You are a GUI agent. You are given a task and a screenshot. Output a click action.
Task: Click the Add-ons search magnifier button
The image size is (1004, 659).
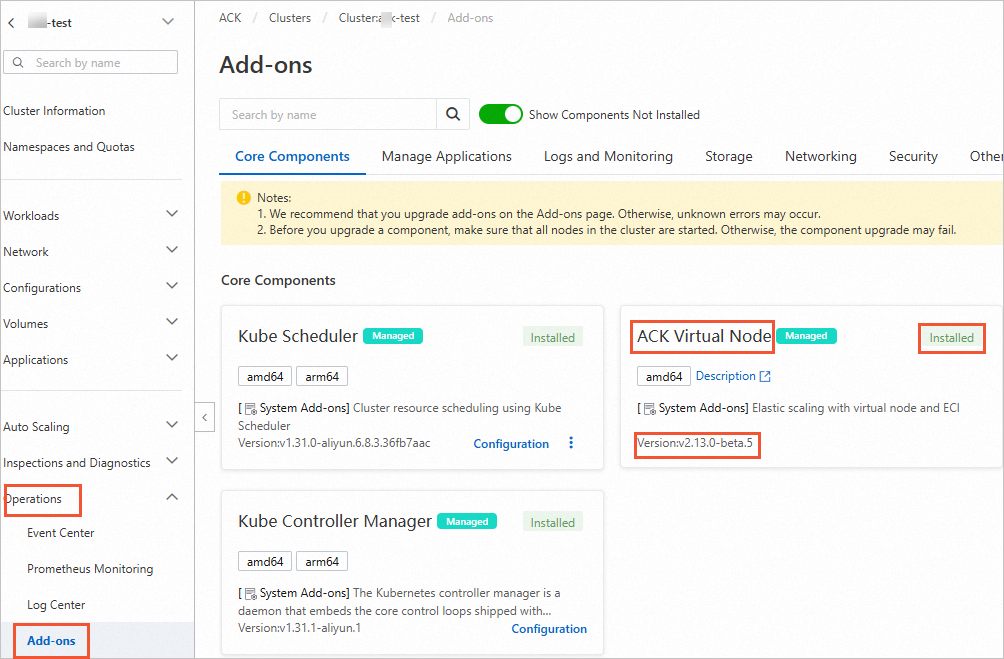point(453,115)
